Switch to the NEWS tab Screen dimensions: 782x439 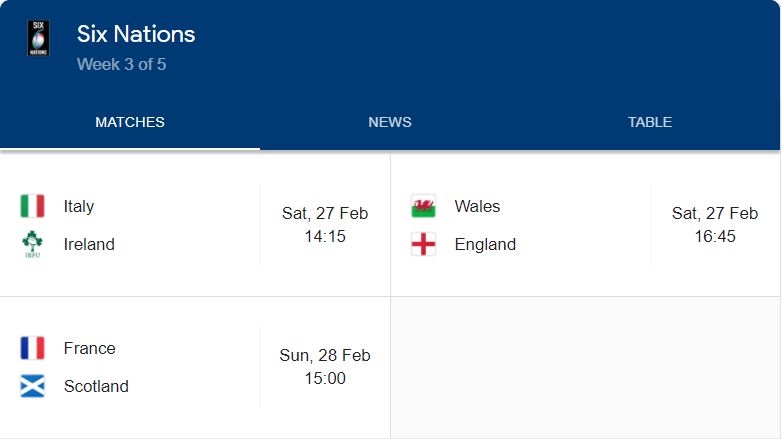(x=390, y=122)
